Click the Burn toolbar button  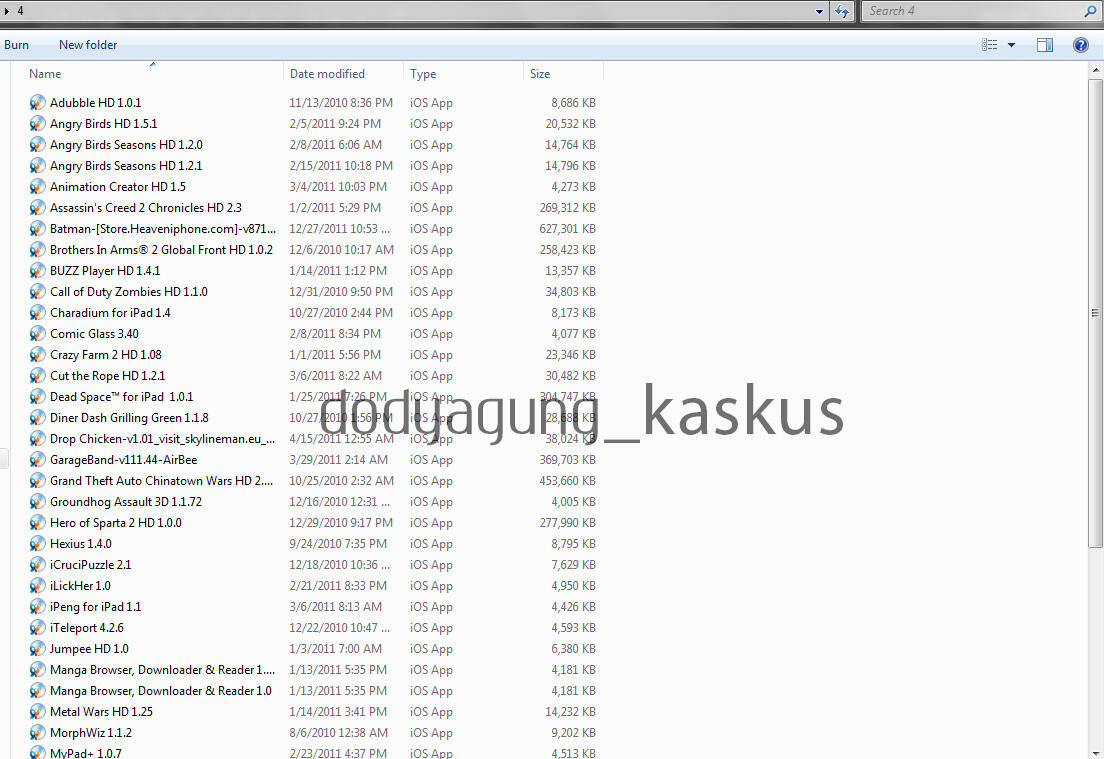[16, 45]
